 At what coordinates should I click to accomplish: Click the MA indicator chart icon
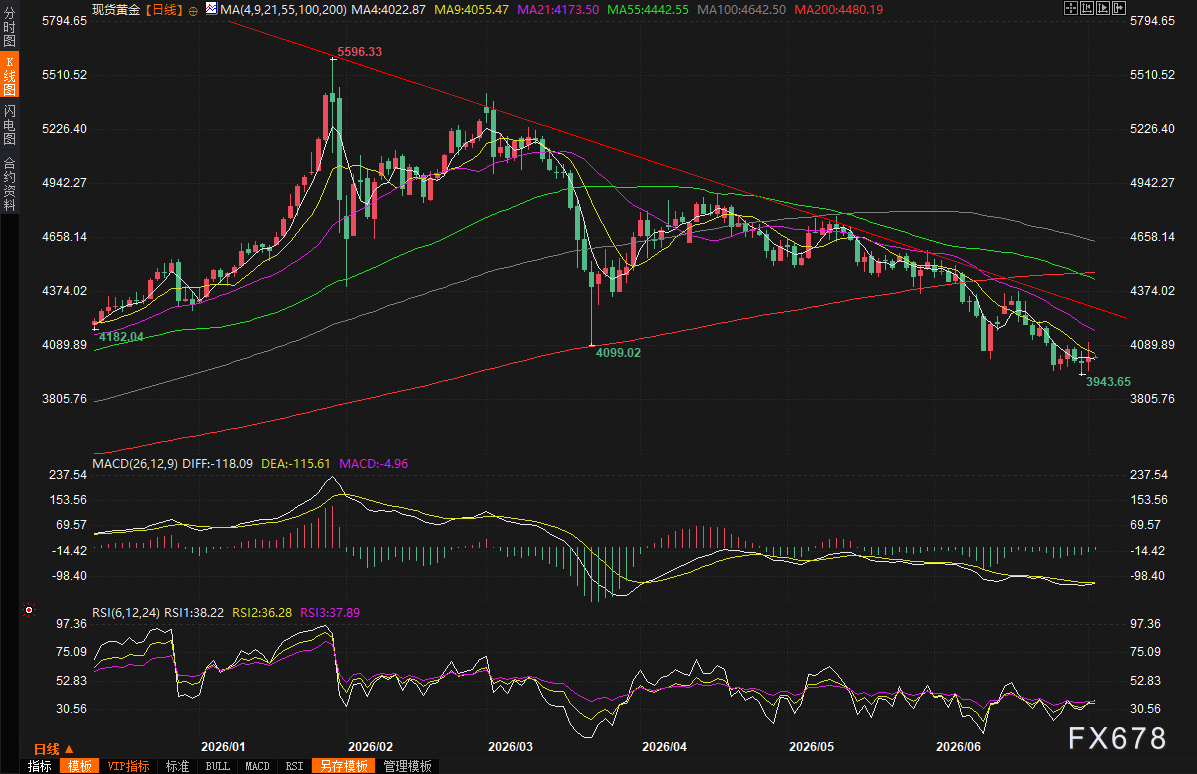pyautogui.click(x=211, y=8)
